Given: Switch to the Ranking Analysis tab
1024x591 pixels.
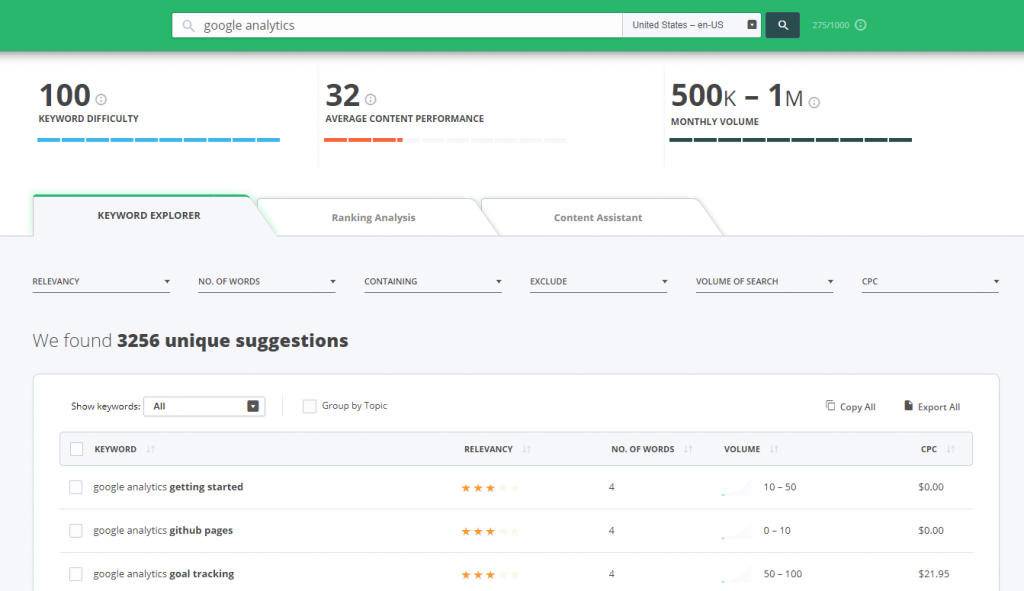Looking at the screenshot, I should click(374, 217).
